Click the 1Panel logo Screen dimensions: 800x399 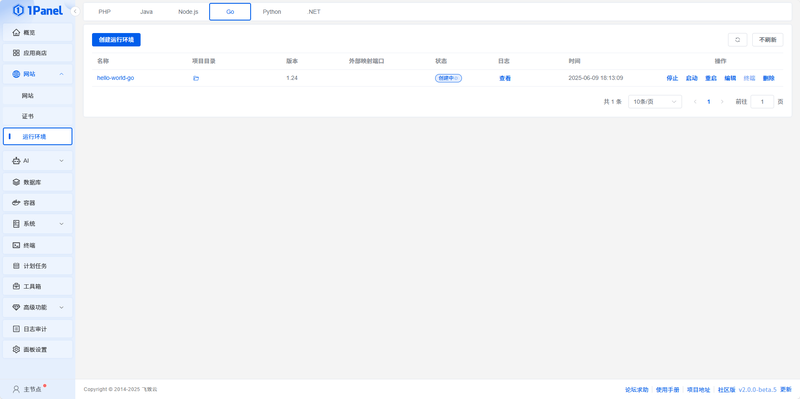coord(38,10)
